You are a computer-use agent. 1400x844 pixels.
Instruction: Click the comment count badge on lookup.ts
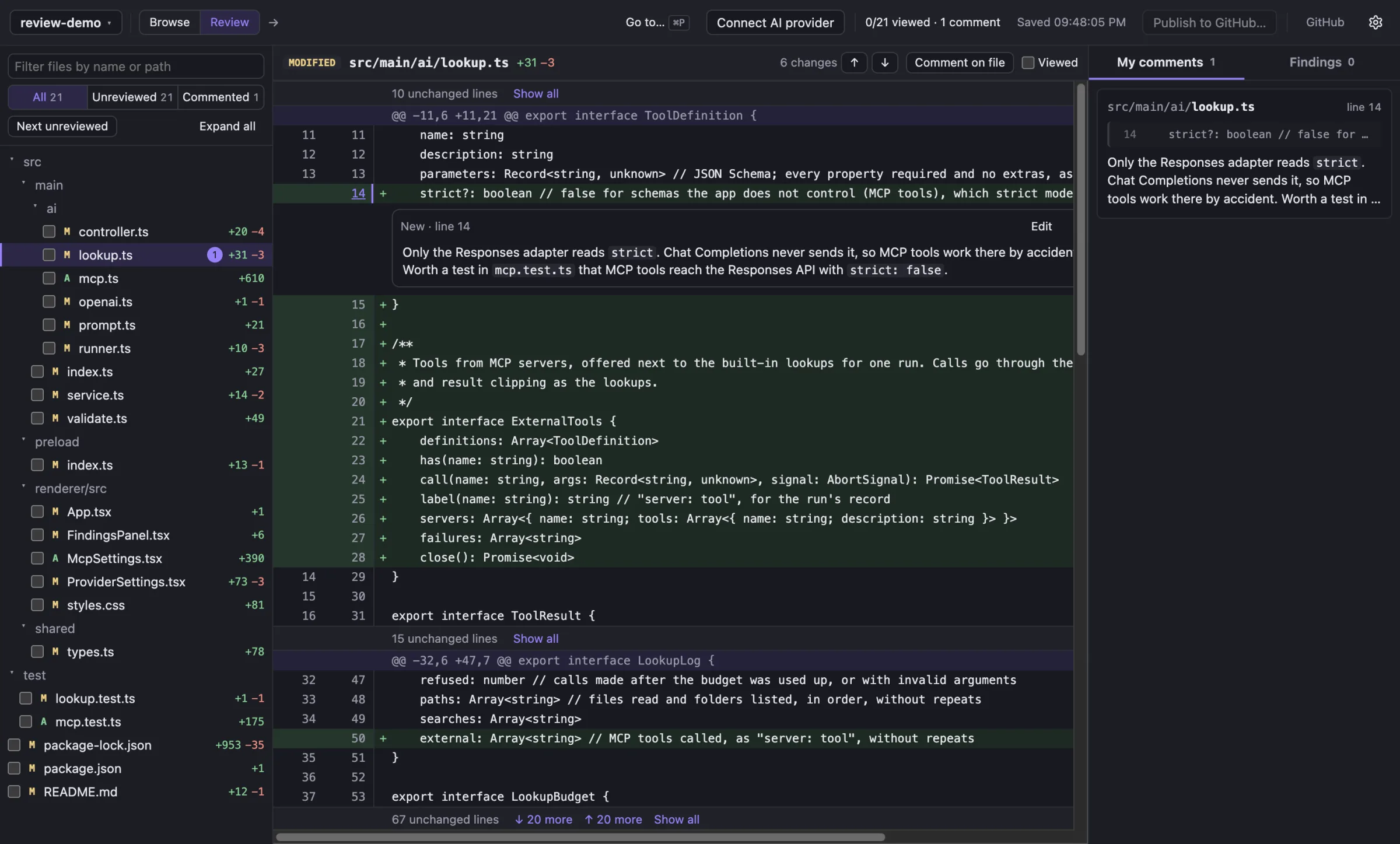click(x=215, y=255)
